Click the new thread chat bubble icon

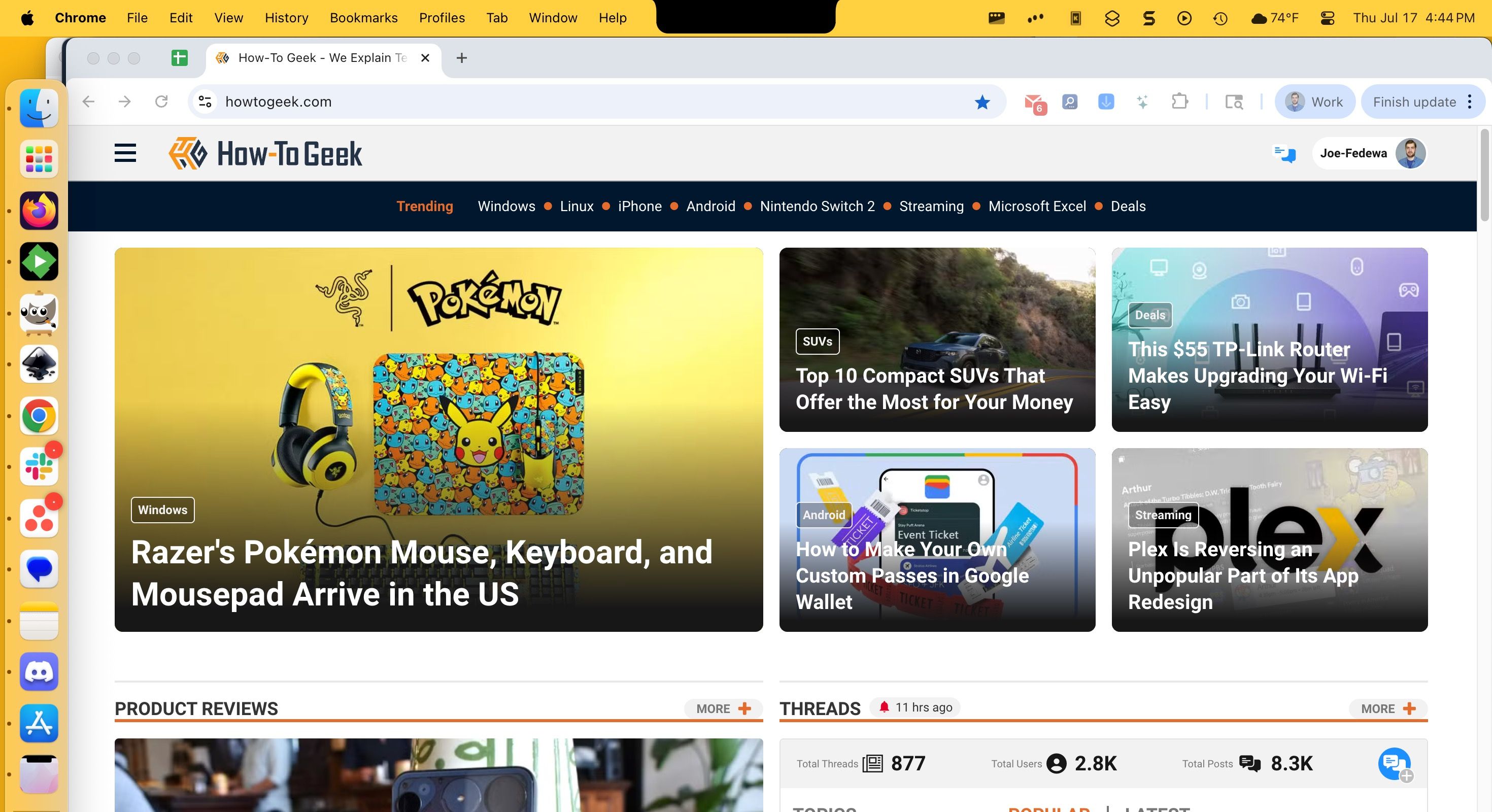tap(1395, 764)
